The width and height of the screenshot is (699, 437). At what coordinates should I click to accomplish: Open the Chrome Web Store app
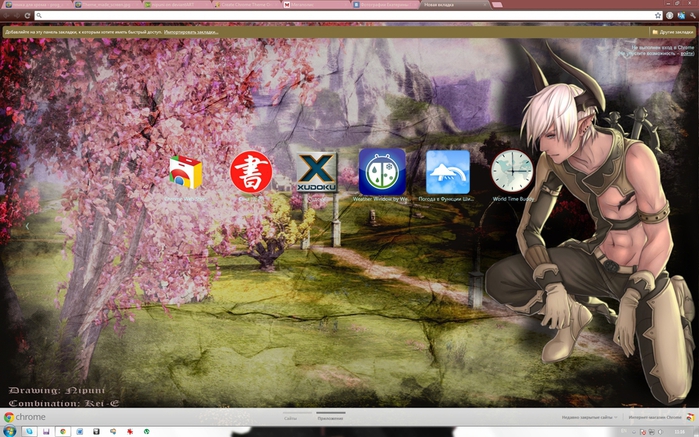185,172
